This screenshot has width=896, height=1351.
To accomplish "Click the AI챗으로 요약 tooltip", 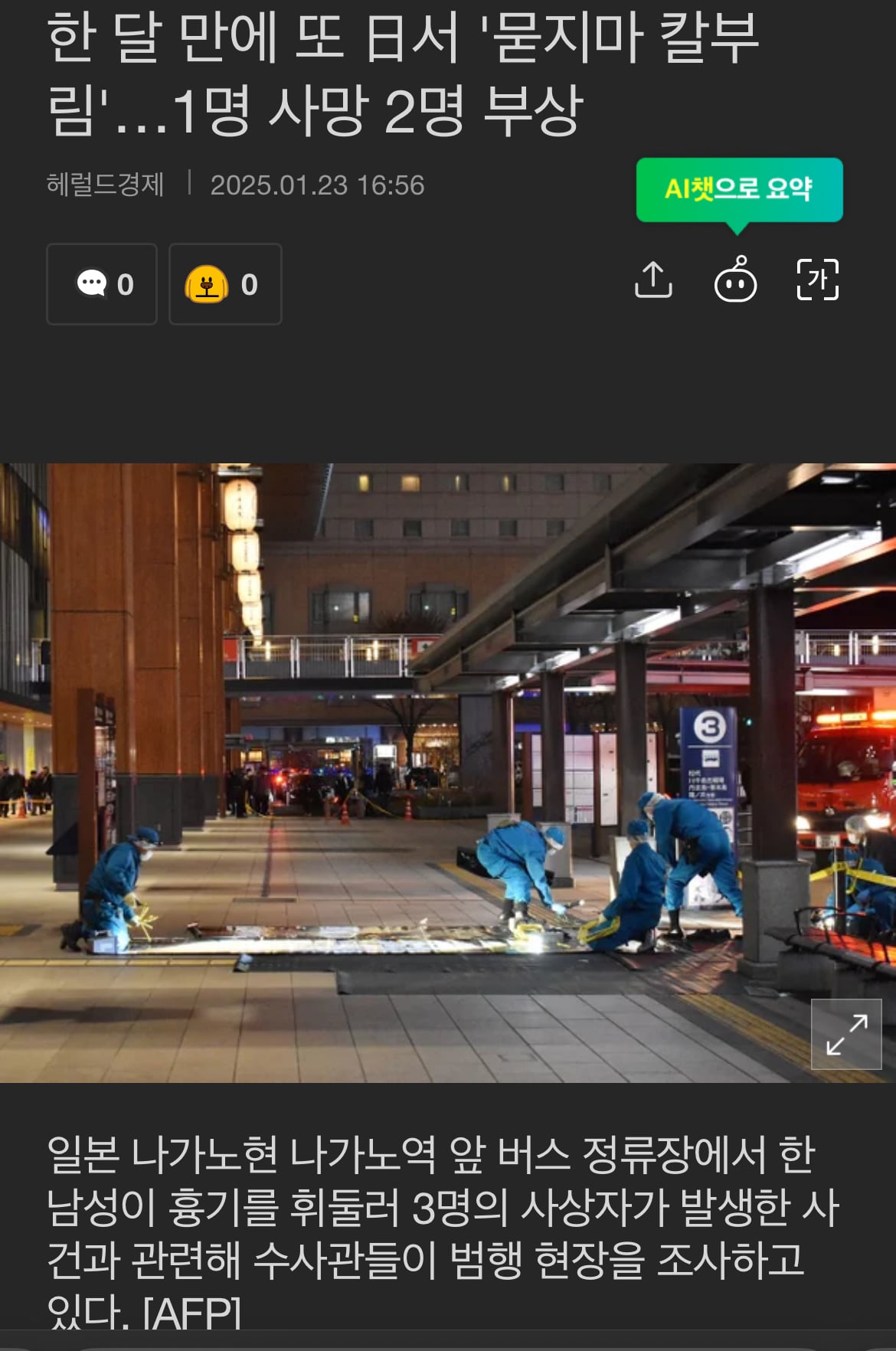I will pos(739,189).
